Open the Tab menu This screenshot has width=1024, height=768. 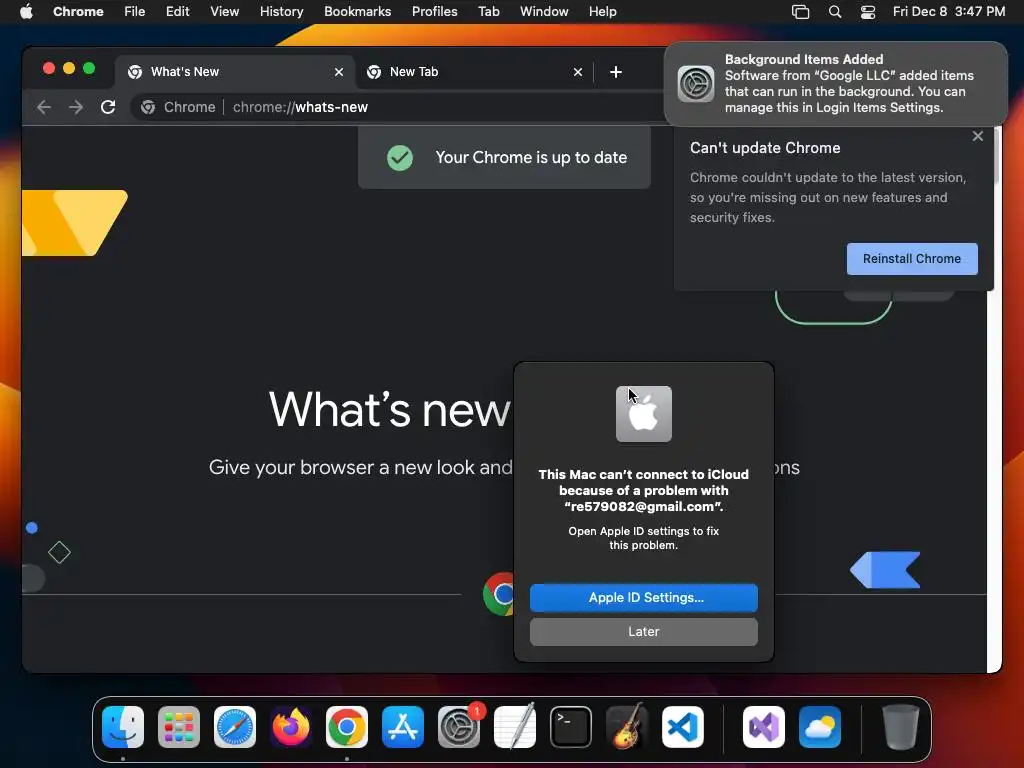tap(489, 12)
